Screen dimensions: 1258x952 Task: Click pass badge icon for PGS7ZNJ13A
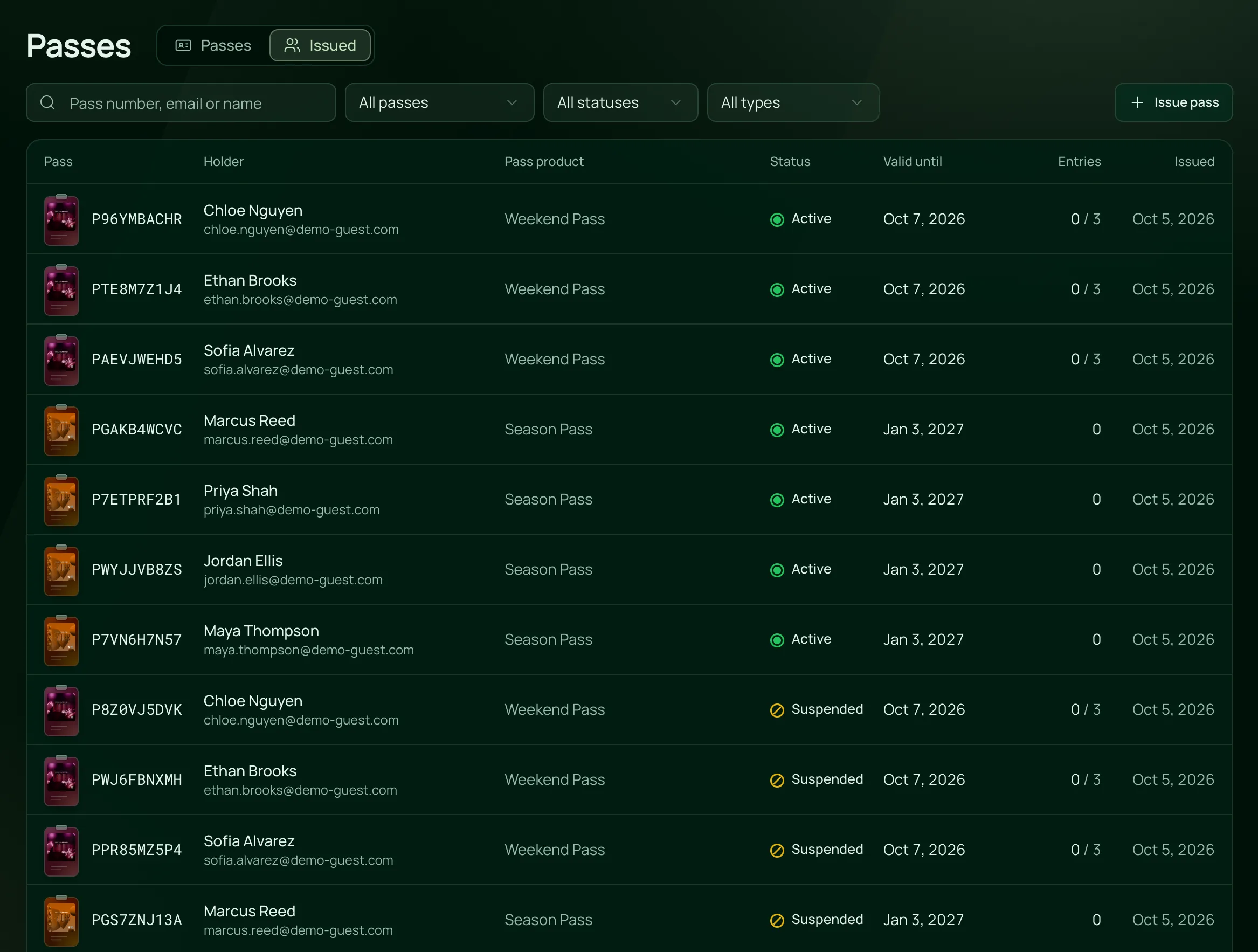61,920
